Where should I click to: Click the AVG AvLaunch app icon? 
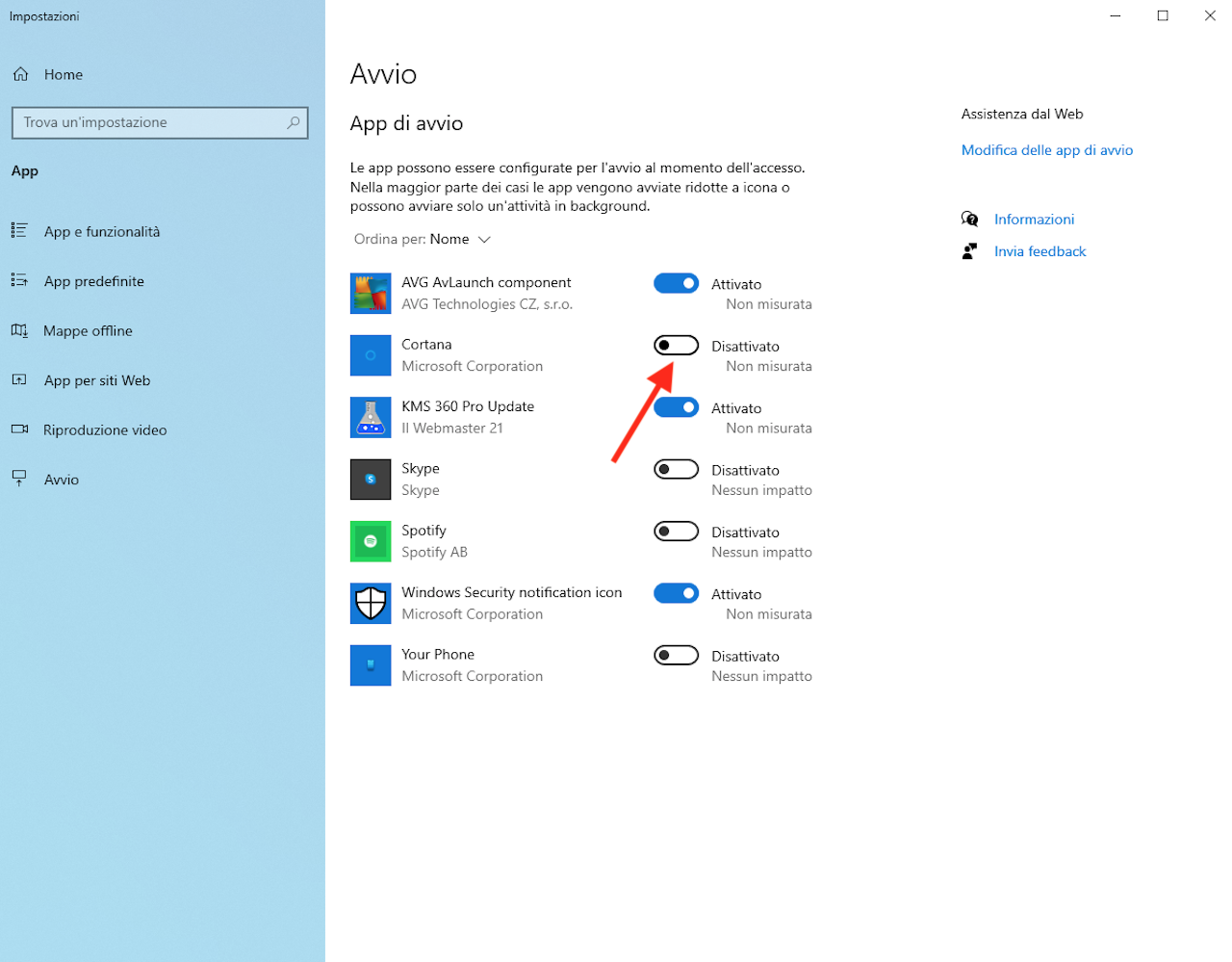pos(371,294)
